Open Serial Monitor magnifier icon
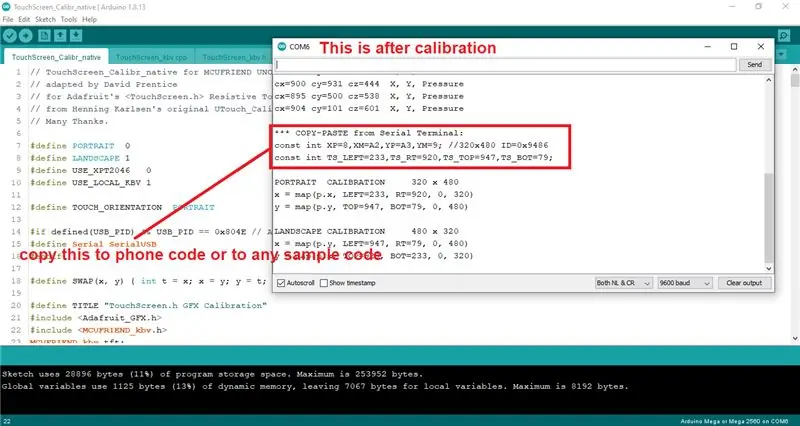This screenshot has height=426, width=800. [x=784, y=36]
